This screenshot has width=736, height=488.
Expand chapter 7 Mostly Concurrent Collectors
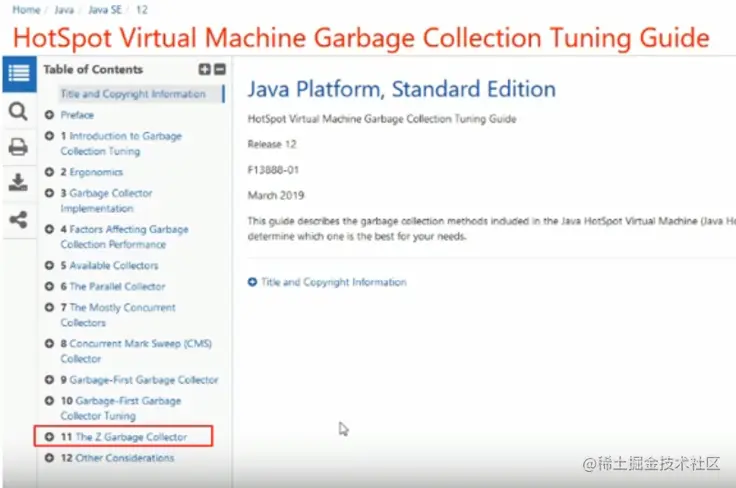tap(49, 307)
